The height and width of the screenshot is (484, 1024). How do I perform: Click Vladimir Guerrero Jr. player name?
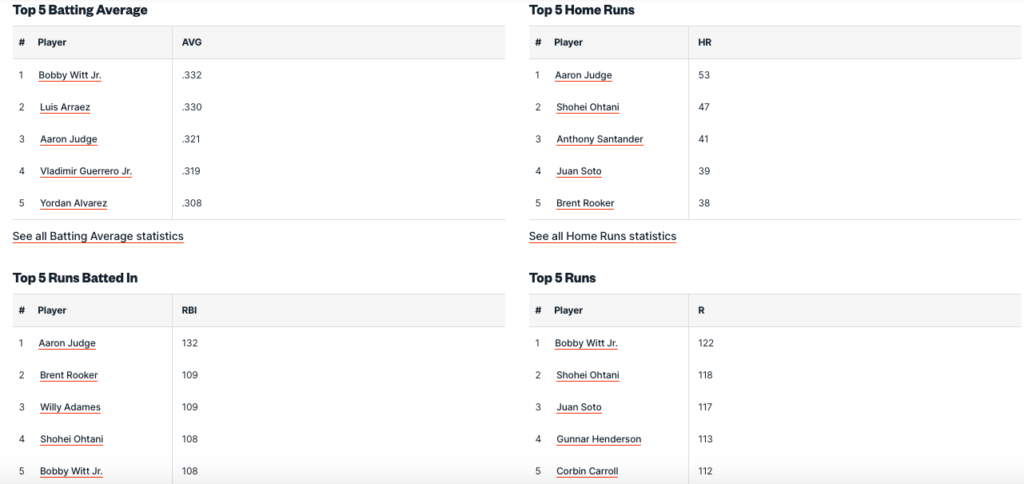coord(85,171)
